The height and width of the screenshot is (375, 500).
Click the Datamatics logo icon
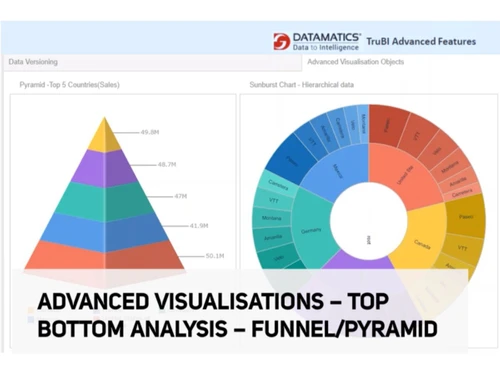[282, 41]
